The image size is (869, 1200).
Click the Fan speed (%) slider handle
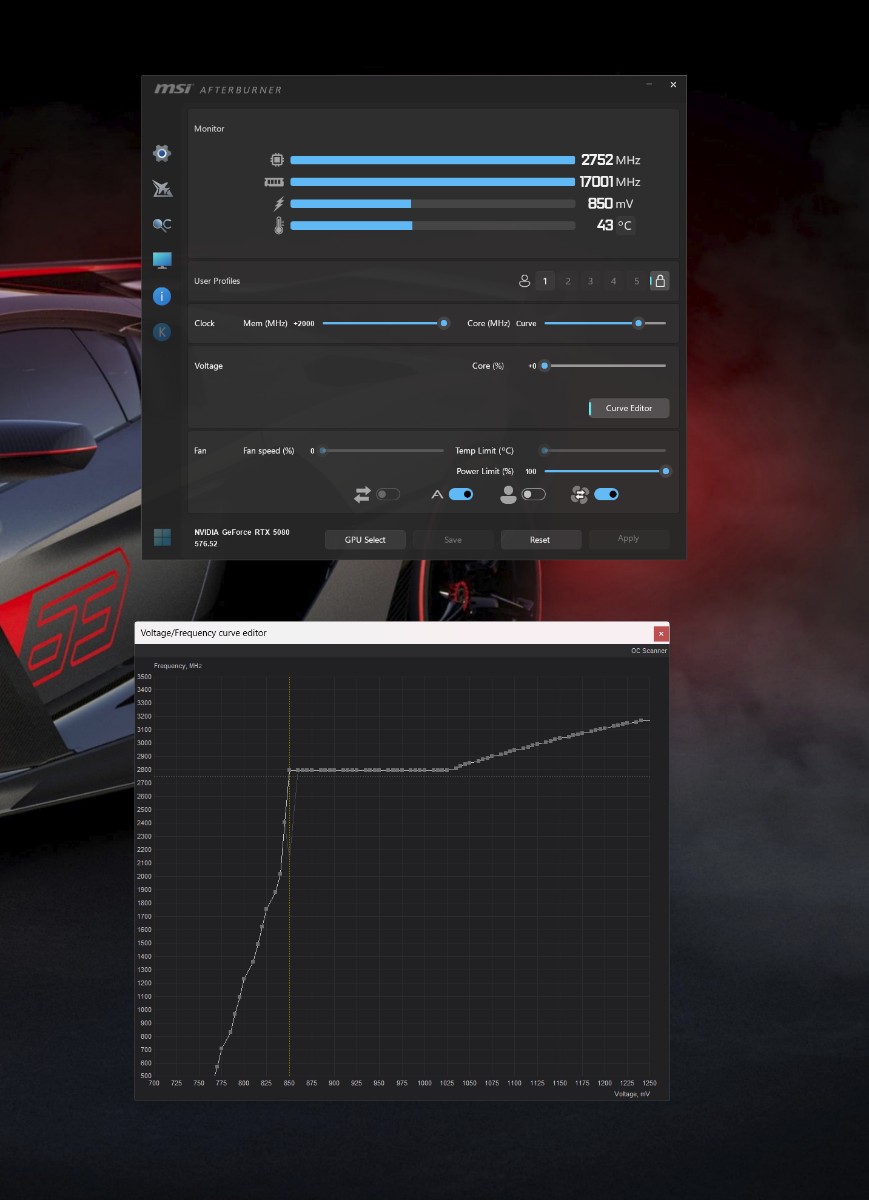tap(322, 451)
